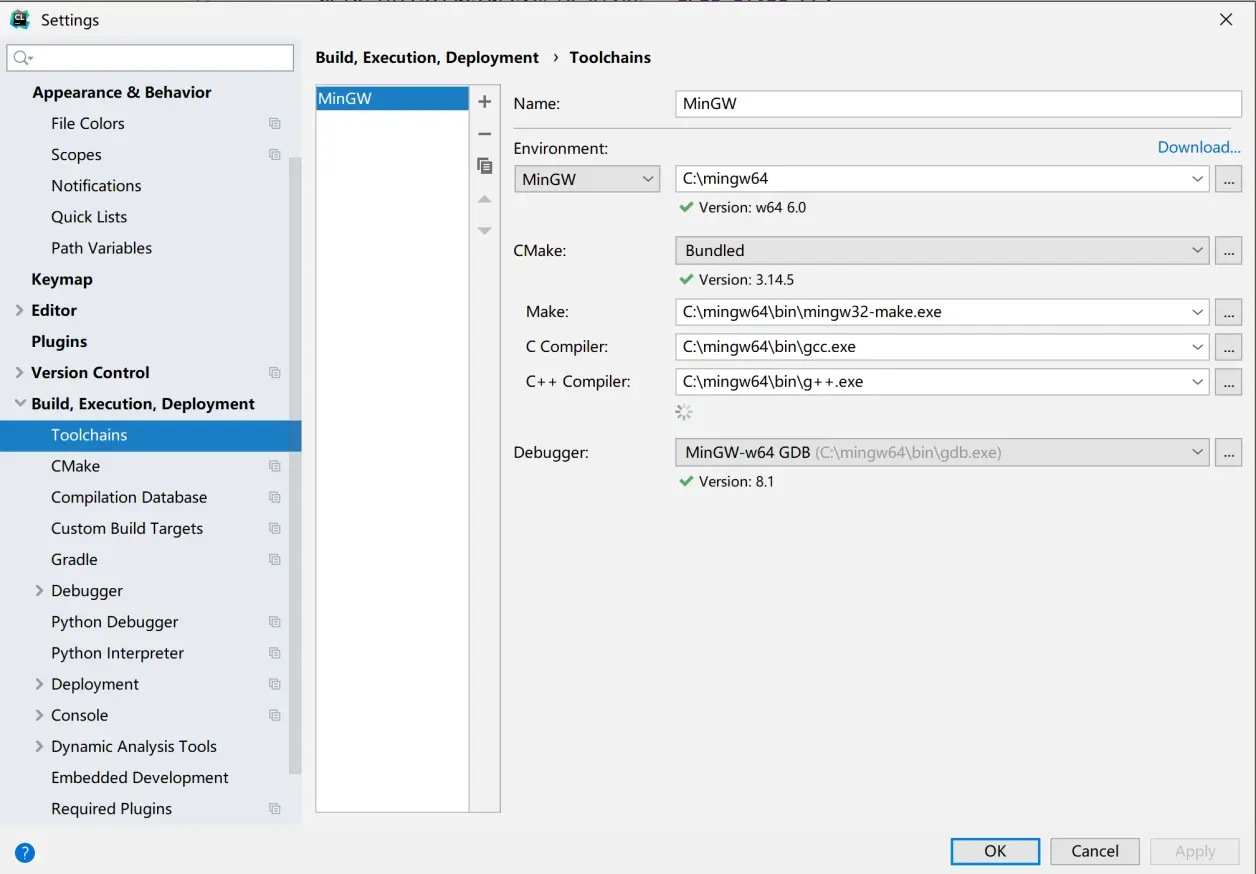Move toolchain down arrow icon
Viewport: 1256px width, 874px height.
click(x=485, y=231)
